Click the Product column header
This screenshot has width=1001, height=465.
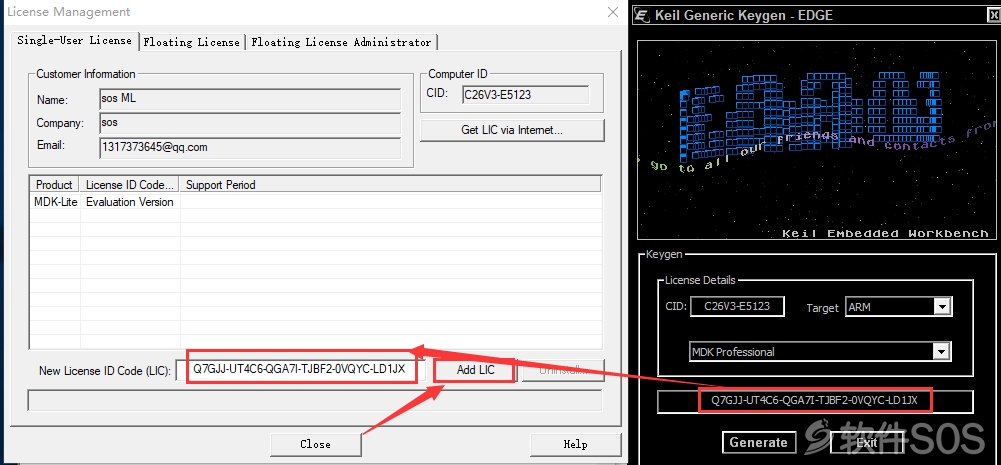[54, 185]
